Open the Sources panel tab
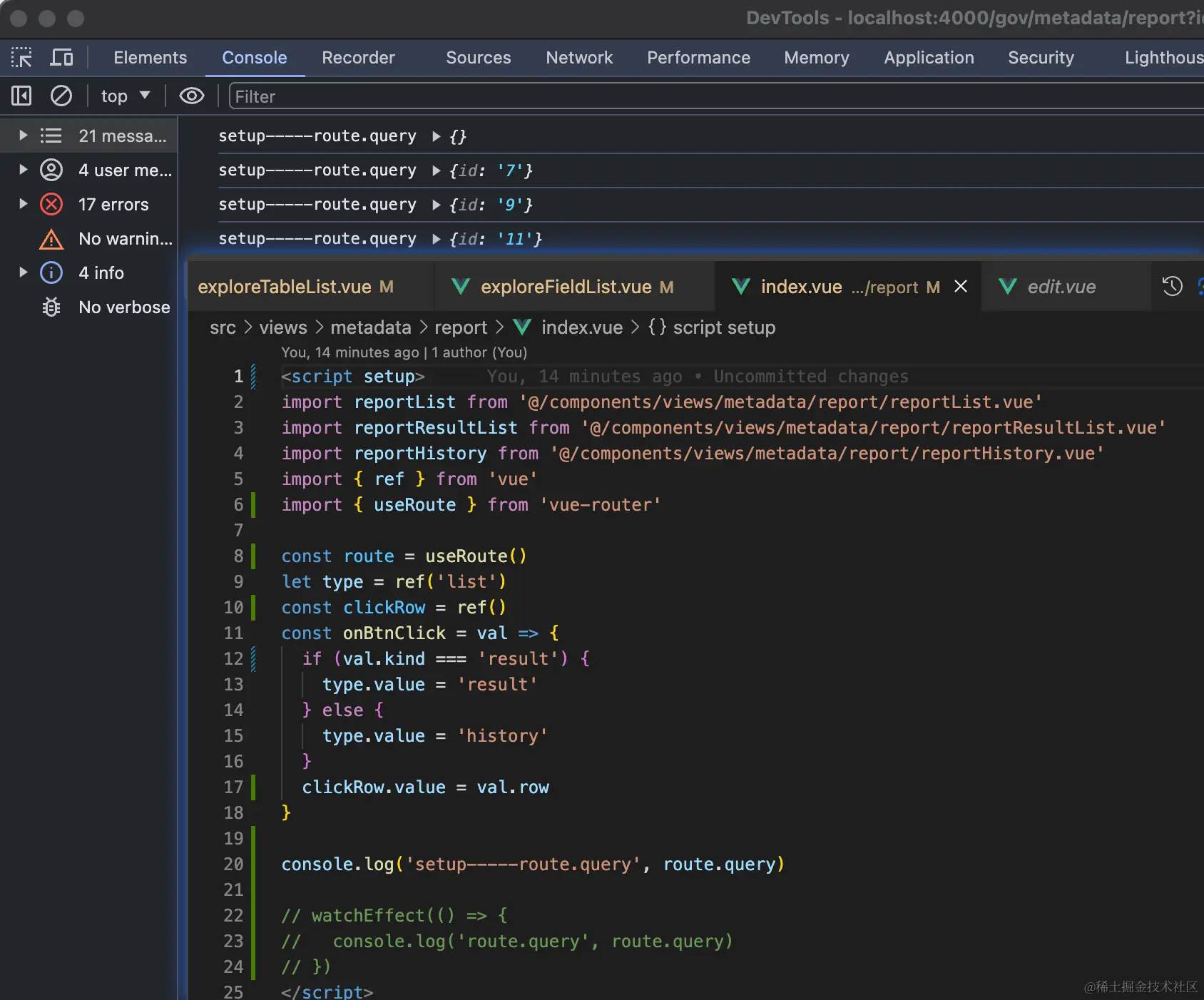Viewport: 1204px width, 1000px height. click(x=478, y=58)
